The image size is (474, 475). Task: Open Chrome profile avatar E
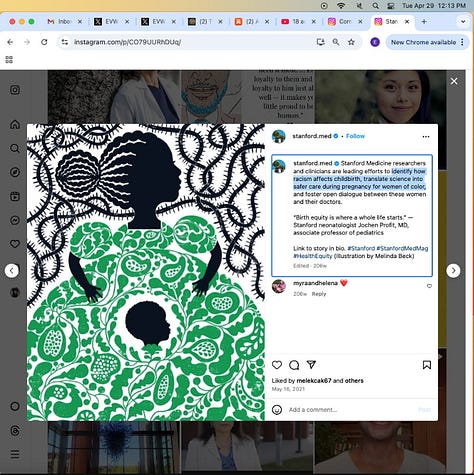coord(375,42)
